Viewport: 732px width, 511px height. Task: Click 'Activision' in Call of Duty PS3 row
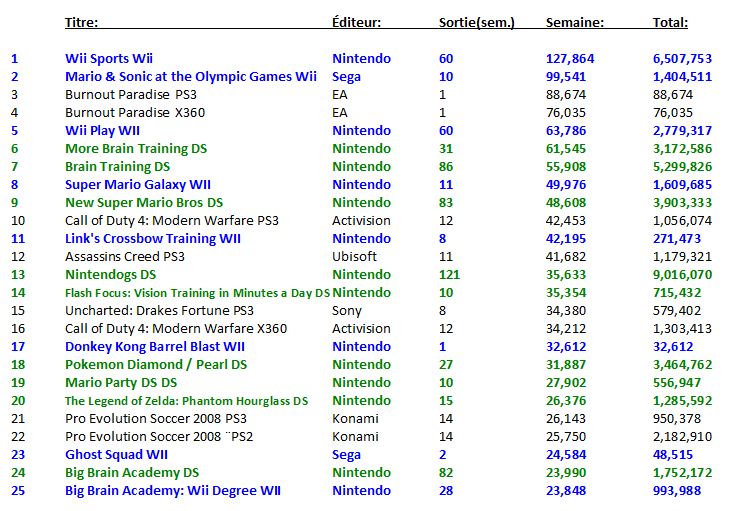[361, 221]
